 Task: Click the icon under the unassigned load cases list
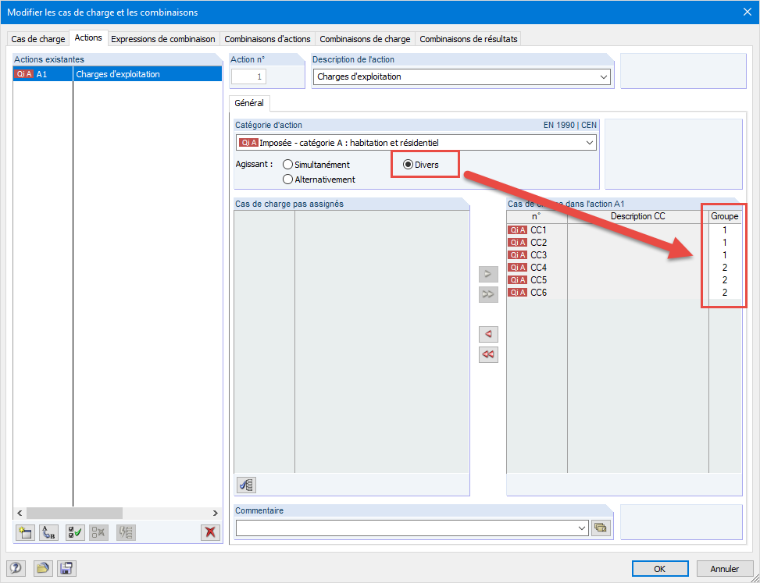coord(246,485)
